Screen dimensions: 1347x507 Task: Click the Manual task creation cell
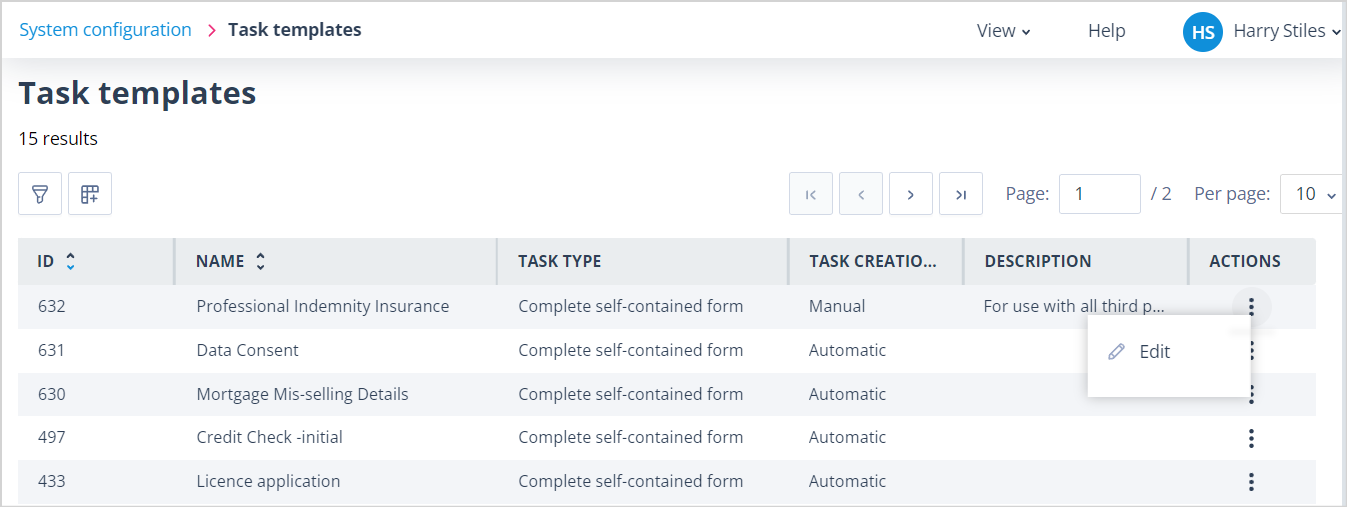pos(837,306)
